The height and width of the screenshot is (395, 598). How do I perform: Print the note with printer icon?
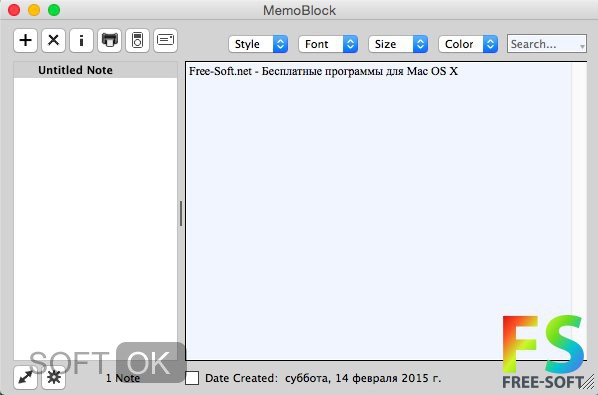coord(109,40)
